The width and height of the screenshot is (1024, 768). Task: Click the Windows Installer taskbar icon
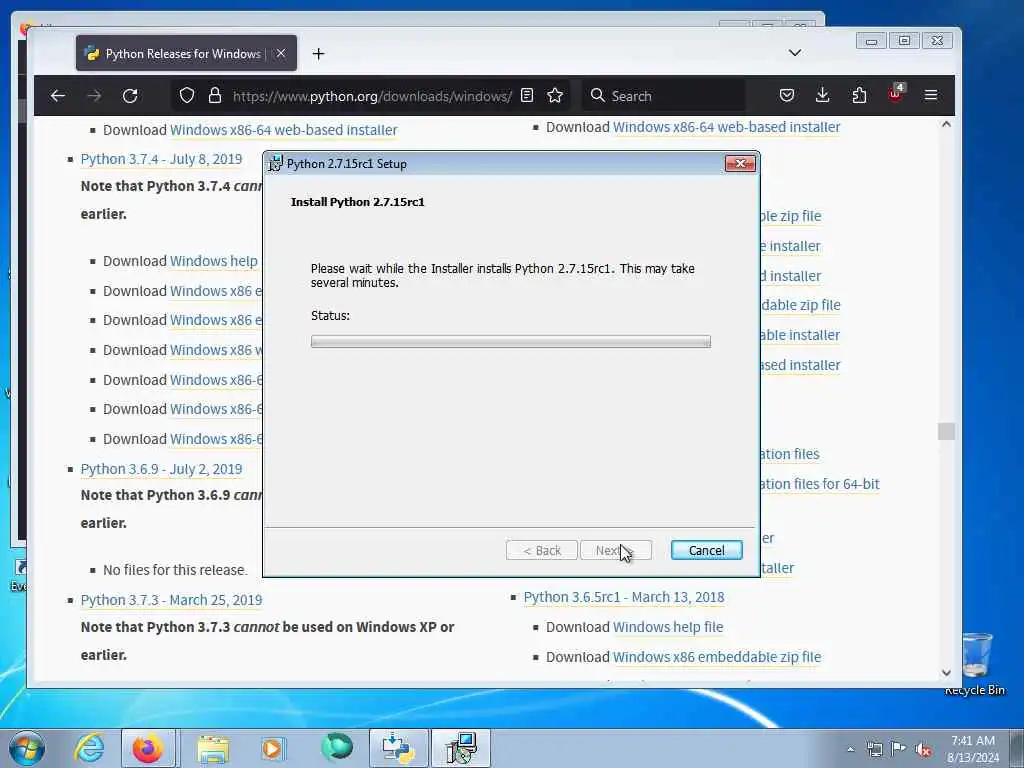[461, 748]
